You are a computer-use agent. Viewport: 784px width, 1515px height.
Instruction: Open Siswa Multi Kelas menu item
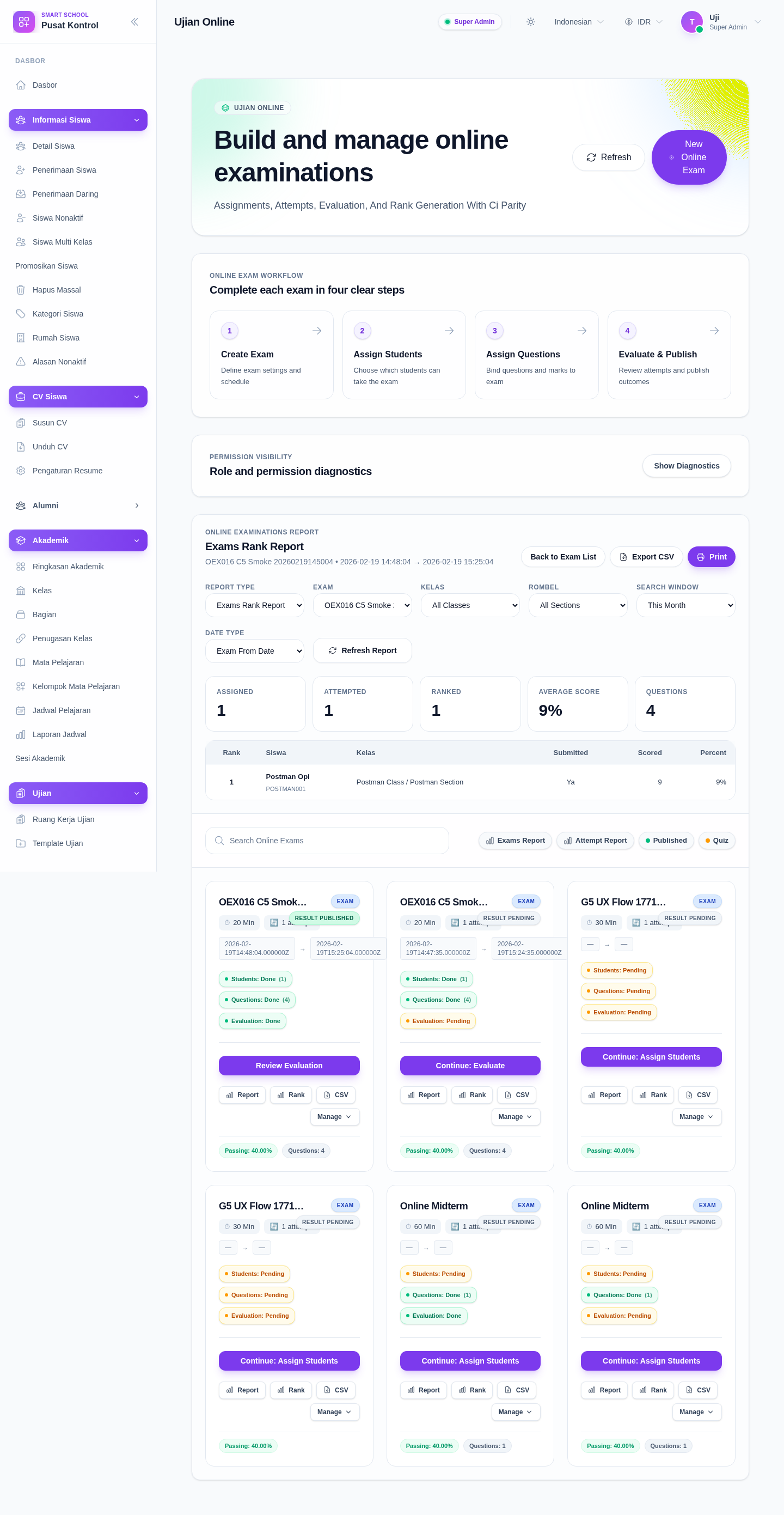click(x=78, y=242)
